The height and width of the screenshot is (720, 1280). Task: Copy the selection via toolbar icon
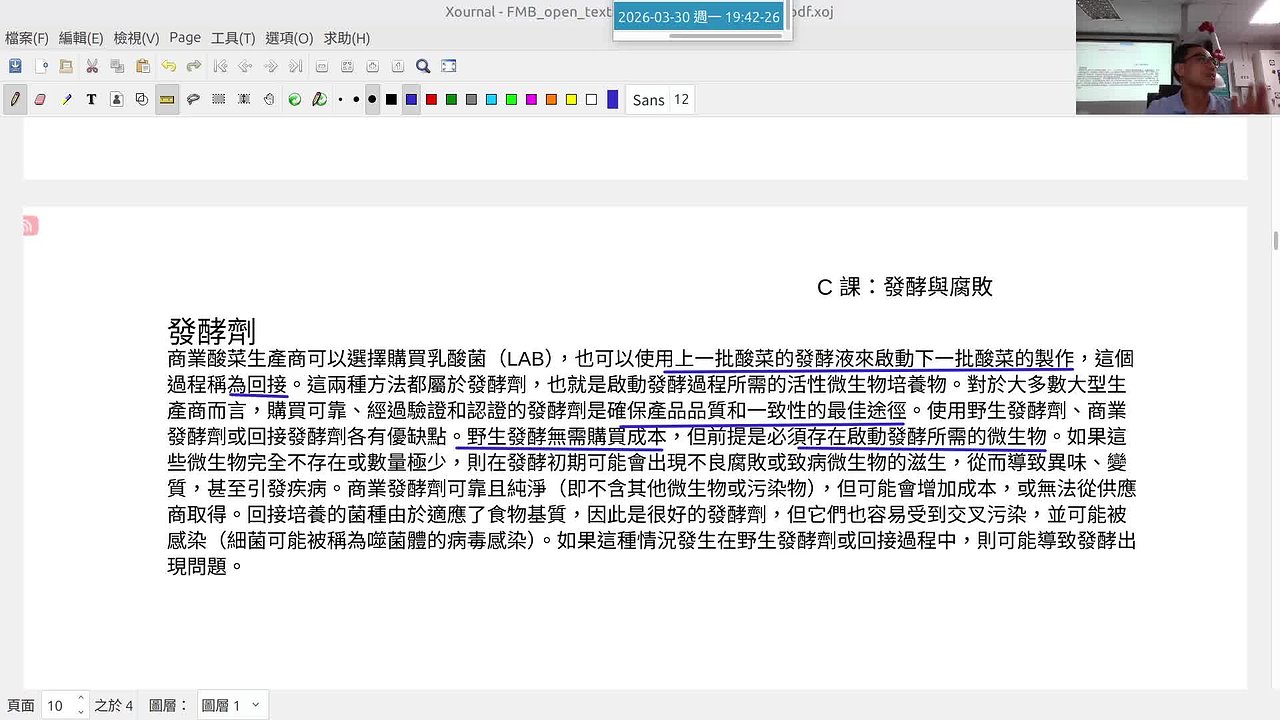[x=117, y=66]
